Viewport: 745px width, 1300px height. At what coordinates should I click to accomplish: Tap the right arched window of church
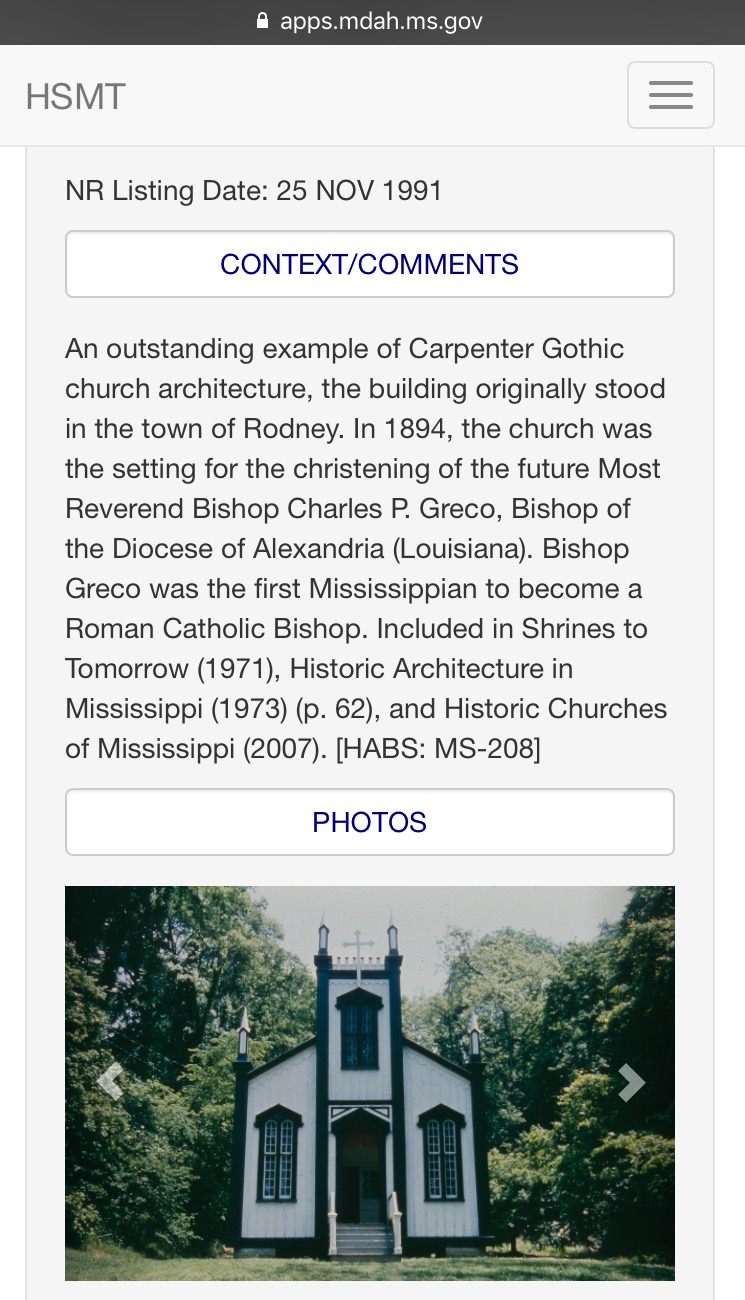(440, 1155)
